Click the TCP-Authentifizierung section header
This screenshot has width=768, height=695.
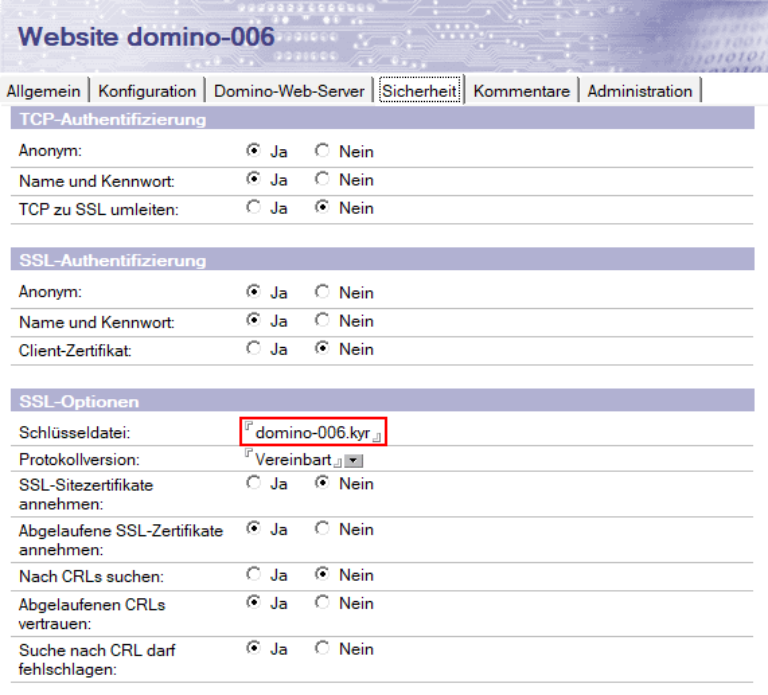382,119
